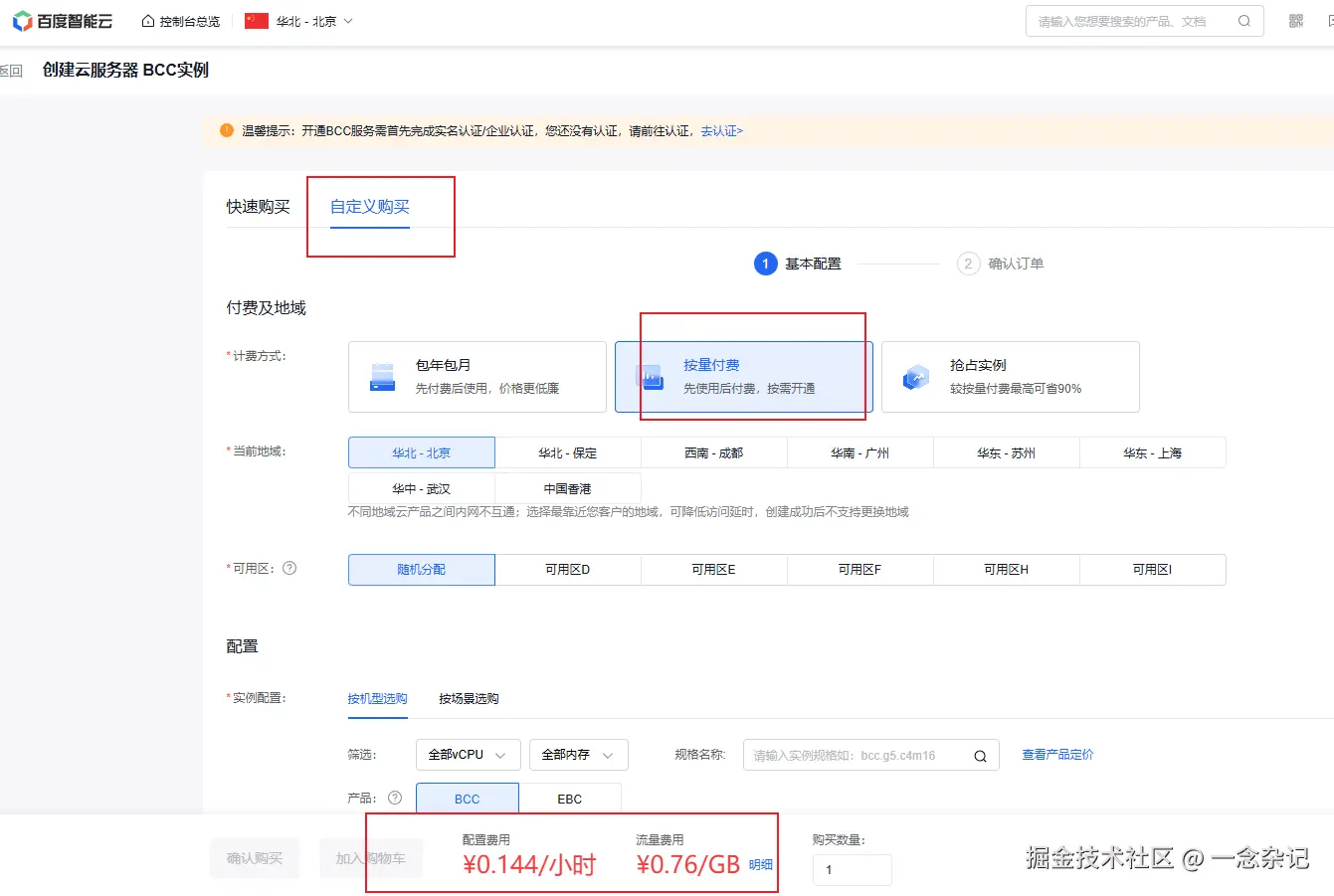This screenshot has width=1334, height=896.
Task: Choose region 华东 - 上海
Action: pyautogui.click(x=1153, y=452)
